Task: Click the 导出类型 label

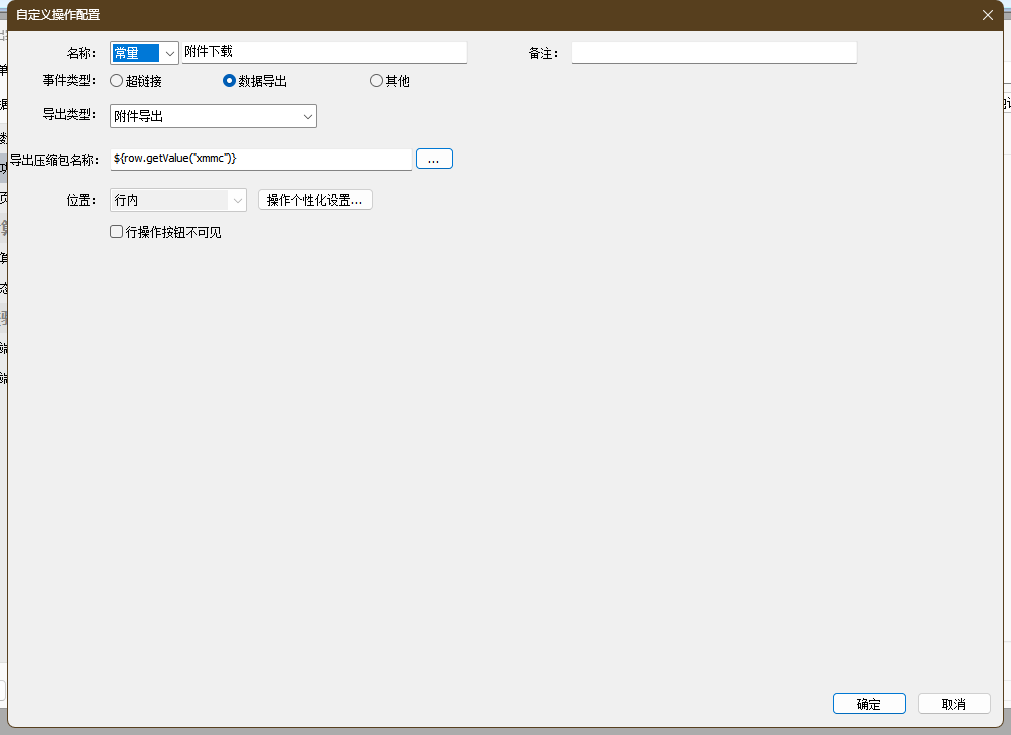Action: (69, 116)
